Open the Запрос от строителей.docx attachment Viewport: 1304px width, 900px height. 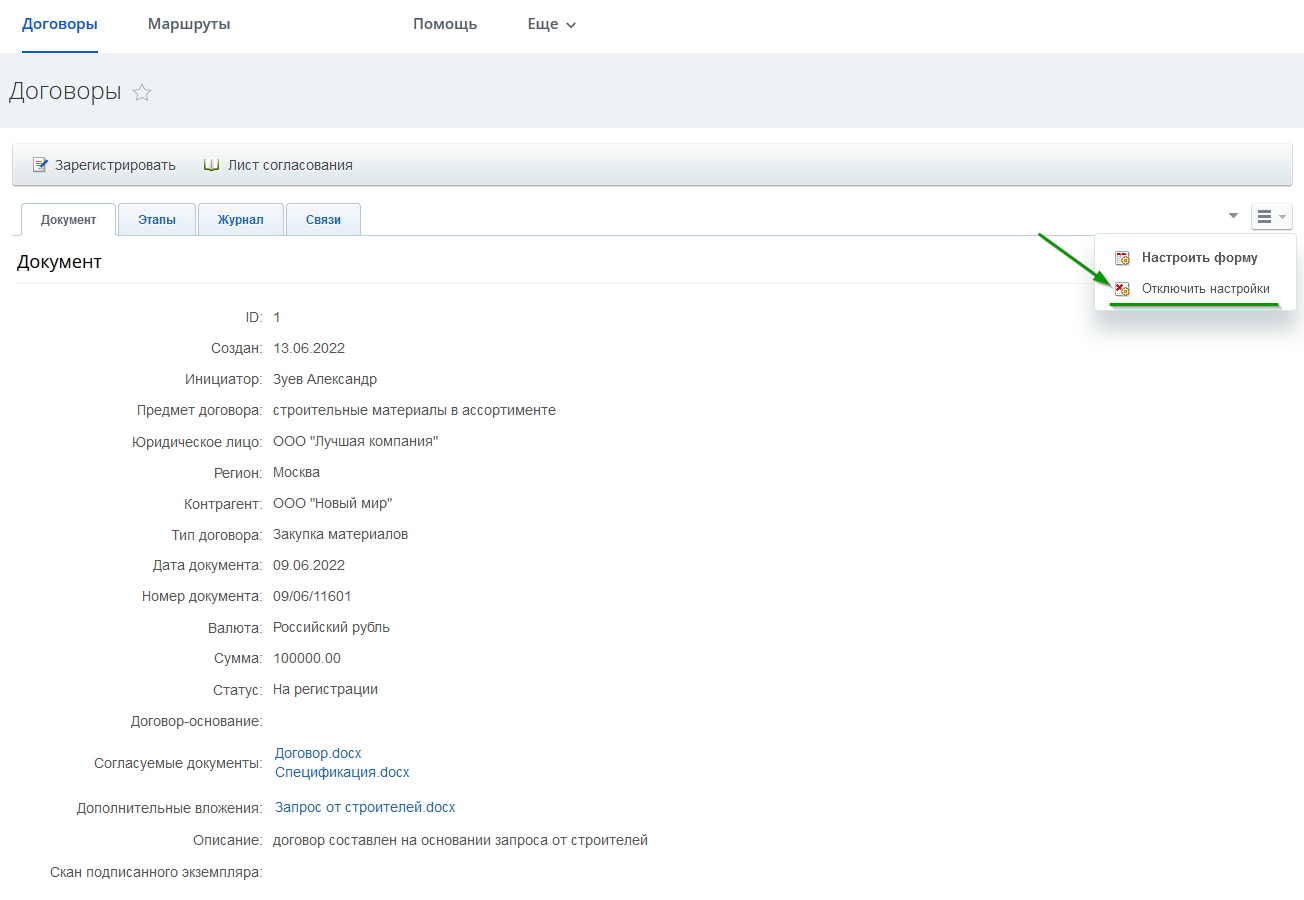point(365,807)
